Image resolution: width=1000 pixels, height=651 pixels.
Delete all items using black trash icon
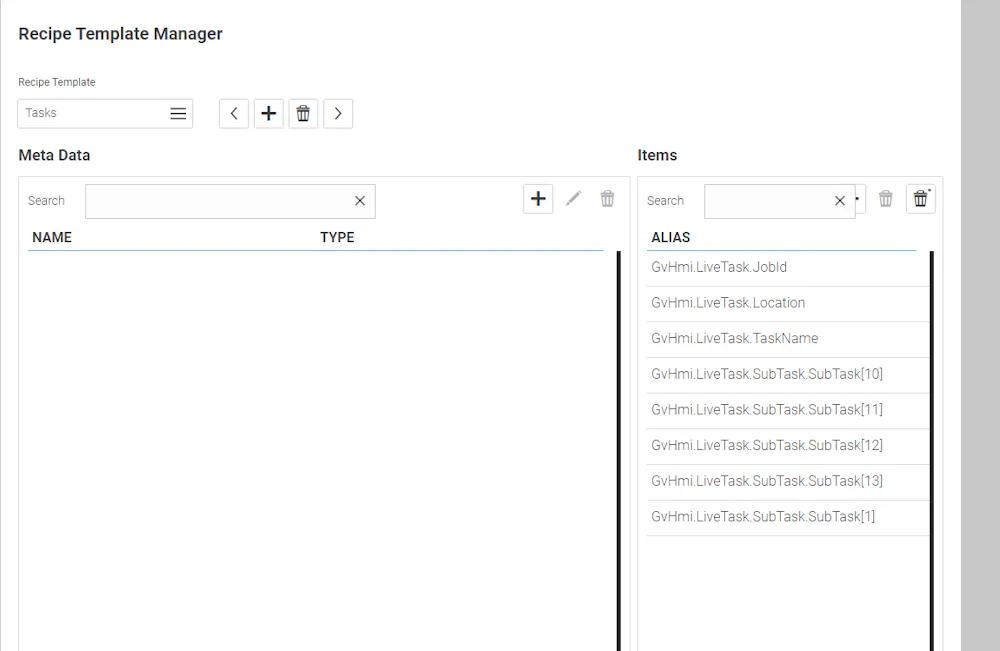921,199
